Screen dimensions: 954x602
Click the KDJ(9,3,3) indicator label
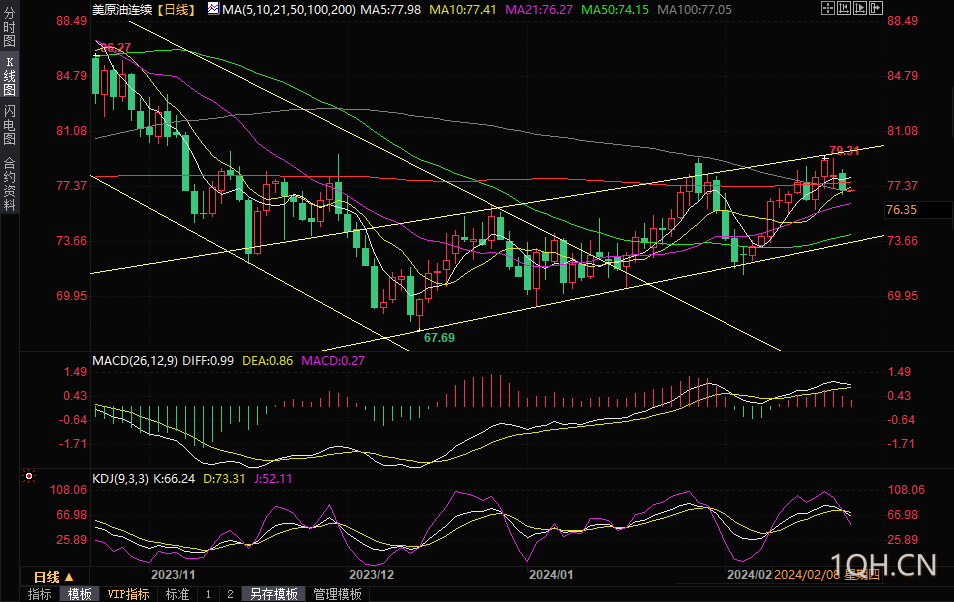120,478
